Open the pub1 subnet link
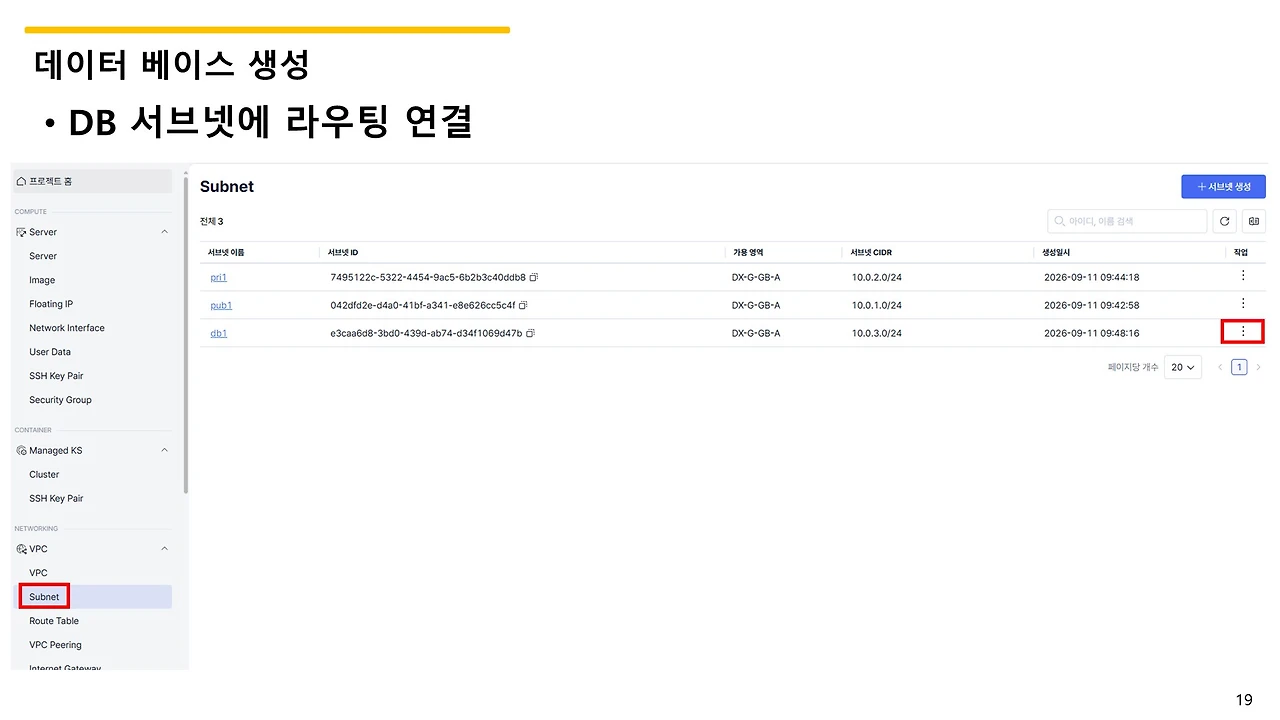The height and width of the screenshot is (720, 1280). pos(221,305)
